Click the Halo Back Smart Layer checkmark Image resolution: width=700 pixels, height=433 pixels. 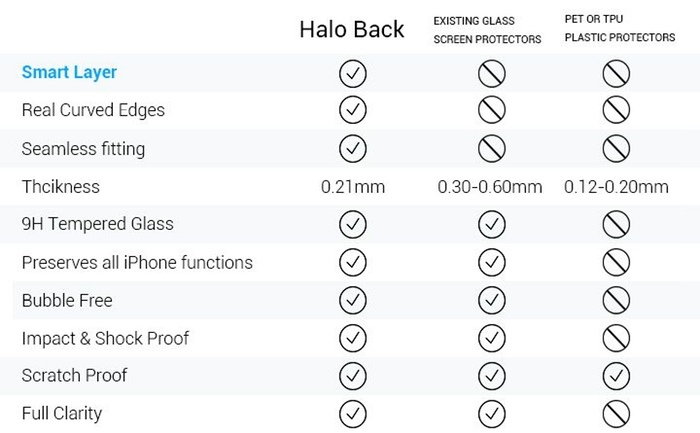pyautogui.click(x=353, y=74)
